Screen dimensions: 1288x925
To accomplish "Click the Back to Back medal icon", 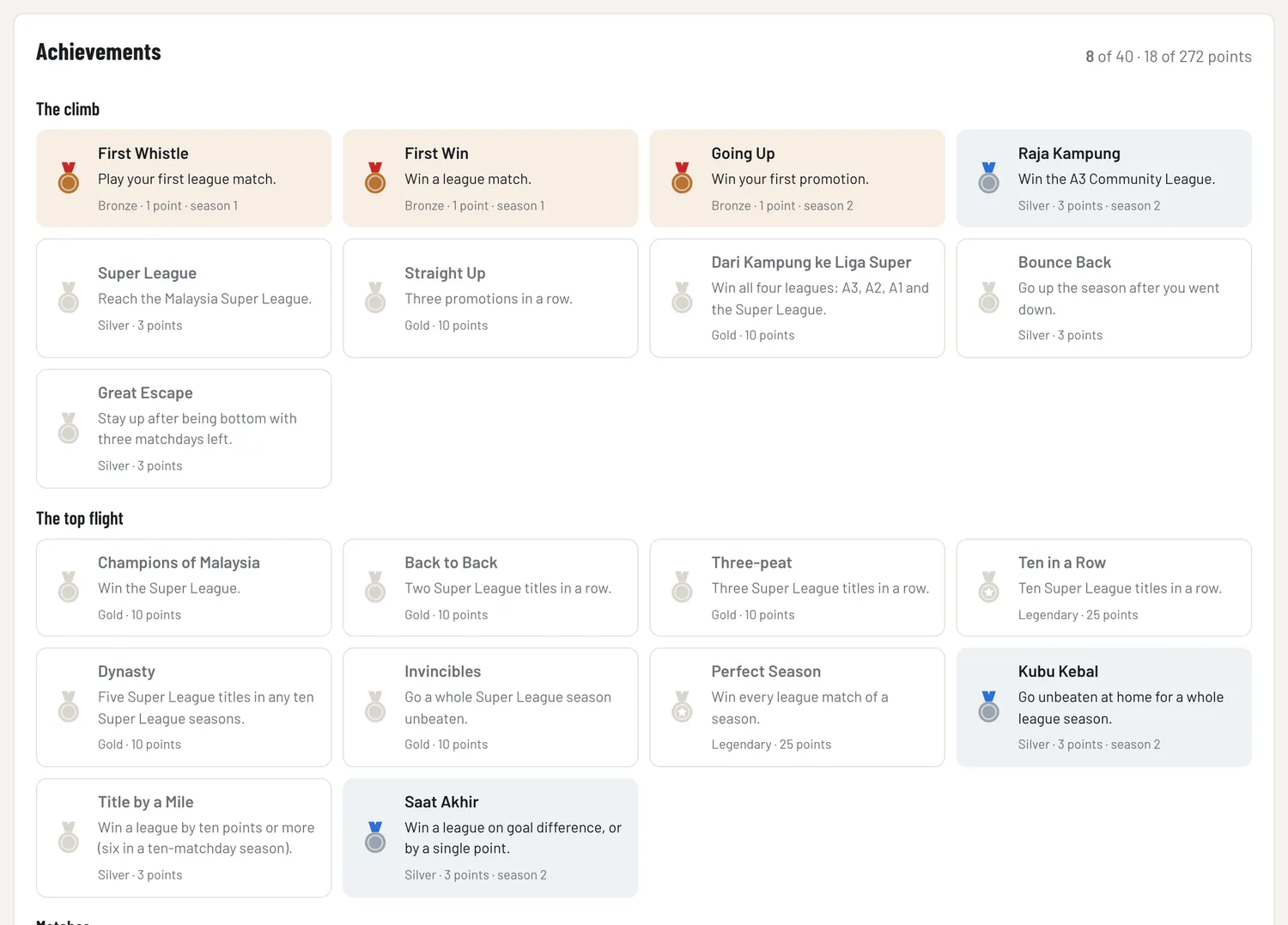I will coord(375,587).
